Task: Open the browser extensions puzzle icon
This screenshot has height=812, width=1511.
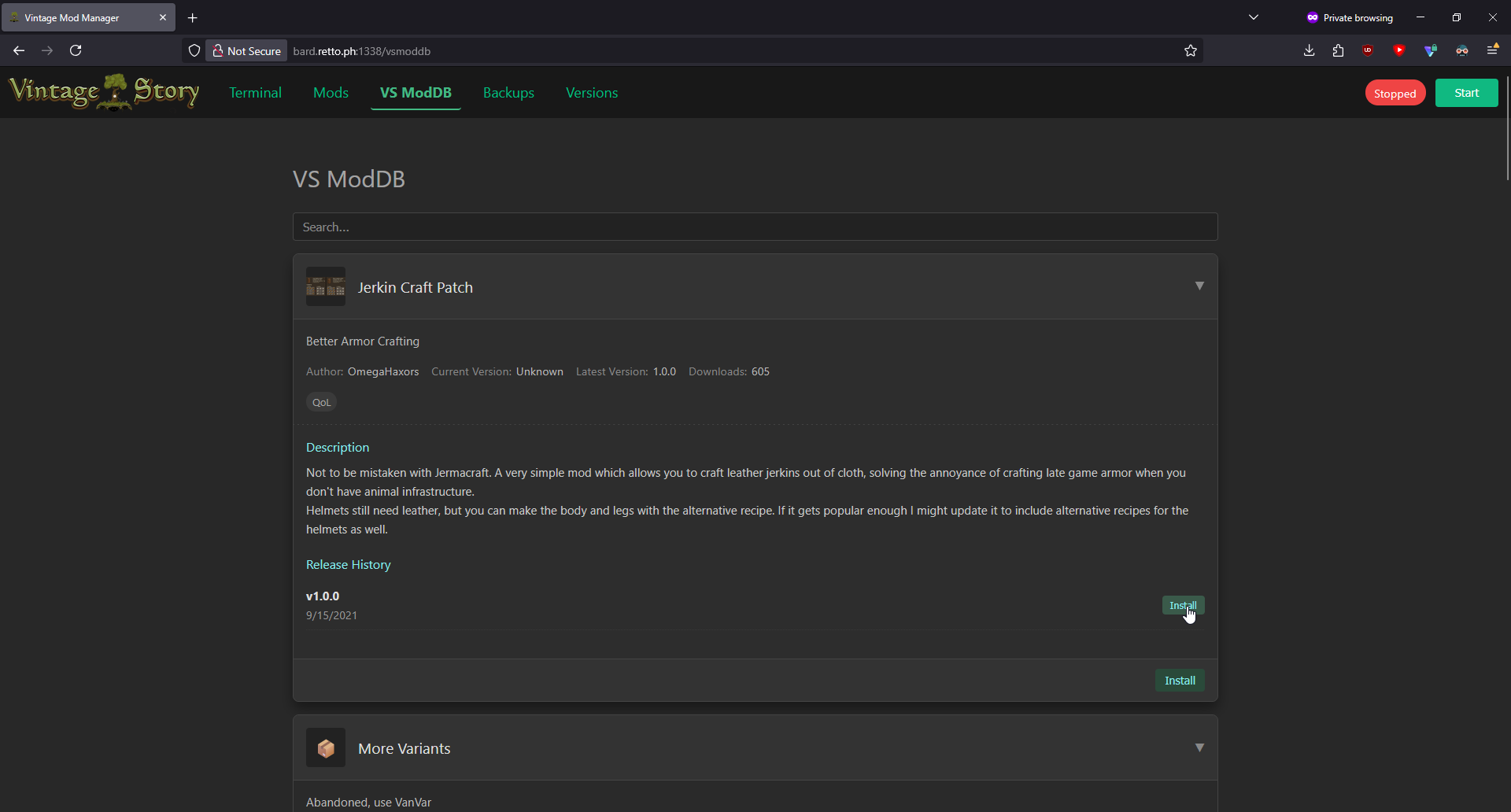Action: (1338, 50)
